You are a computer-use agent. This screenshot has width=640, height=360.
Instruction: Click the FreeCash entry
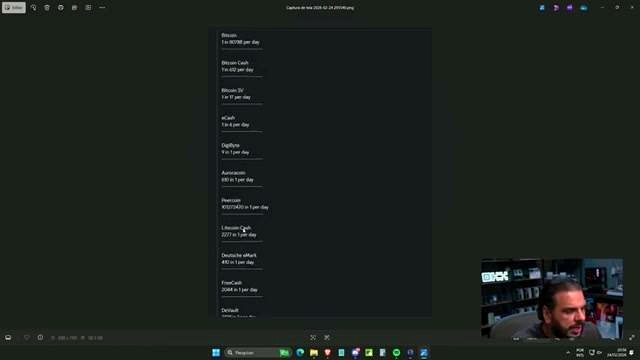click(x=239, y=286)
